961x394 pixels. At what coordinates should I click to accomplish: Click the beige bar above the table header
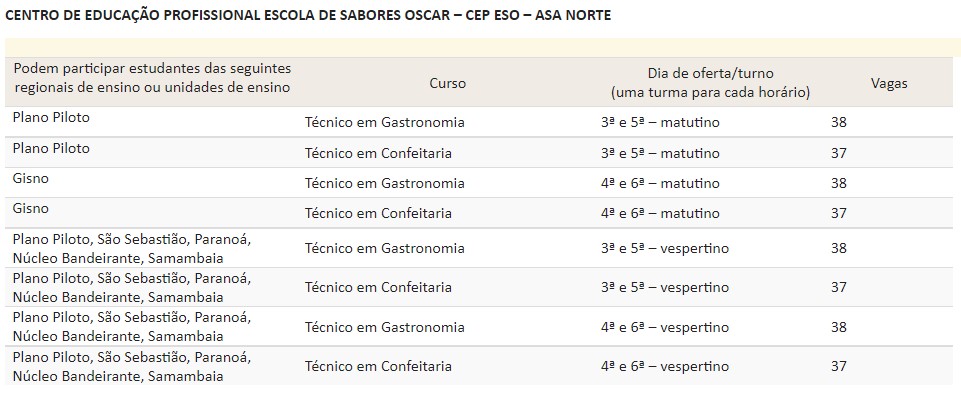[483, 48]
